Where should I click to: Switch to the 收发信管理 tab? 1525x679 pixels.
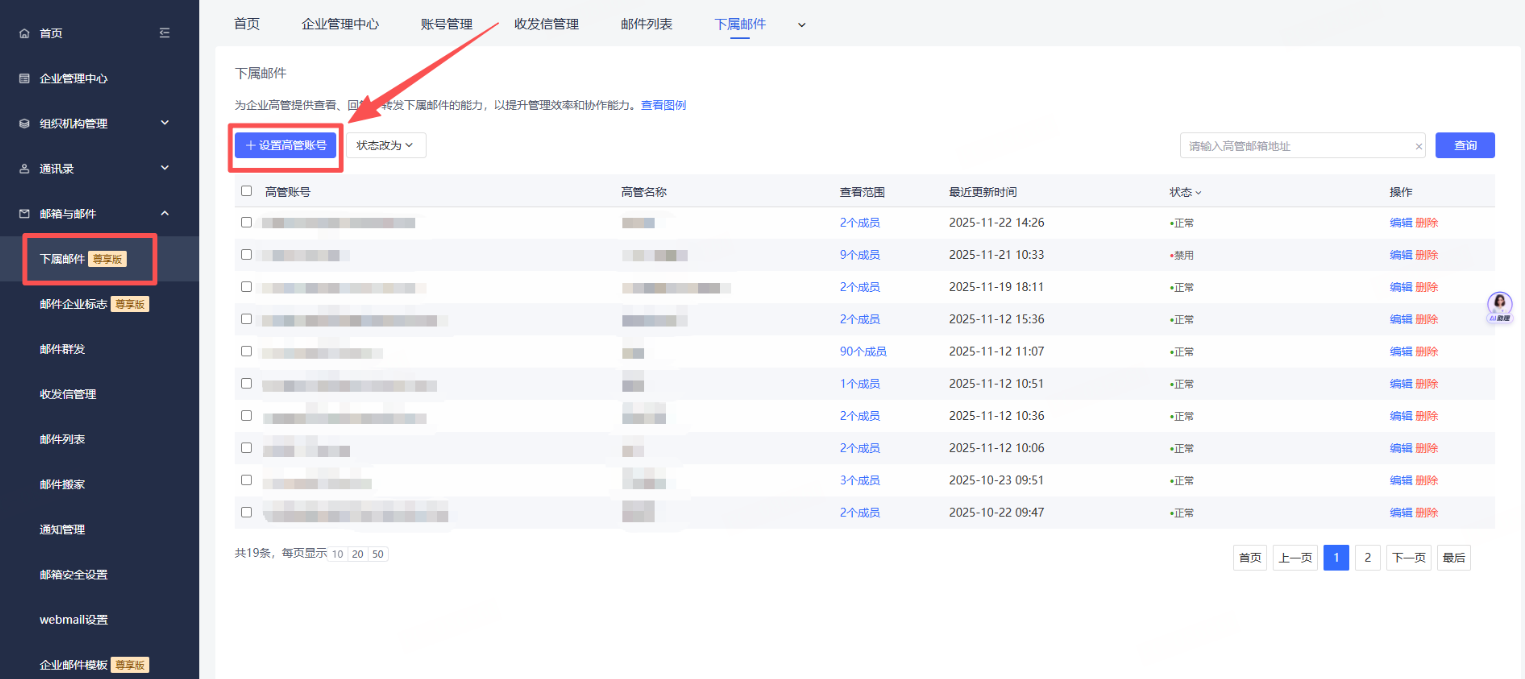pos(546,24)
